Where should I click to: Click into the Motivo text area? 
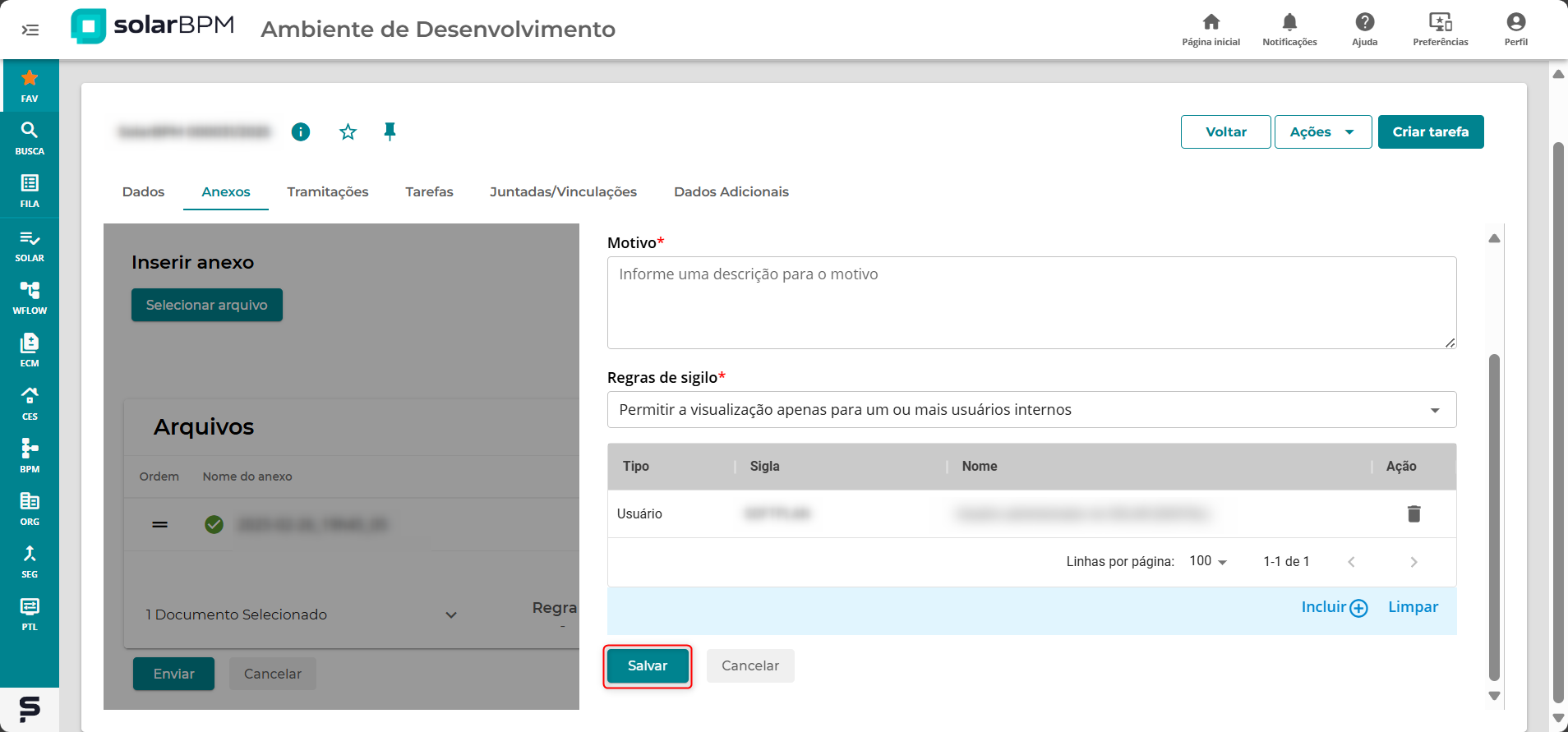tap(1031, 302)
